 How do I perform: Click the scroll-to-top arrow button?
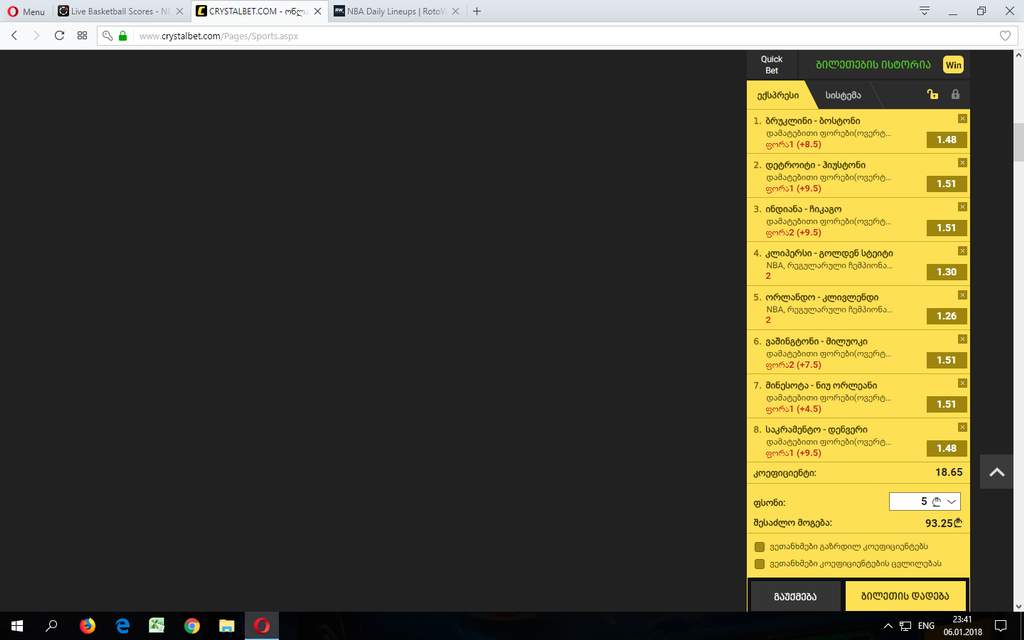997,472
